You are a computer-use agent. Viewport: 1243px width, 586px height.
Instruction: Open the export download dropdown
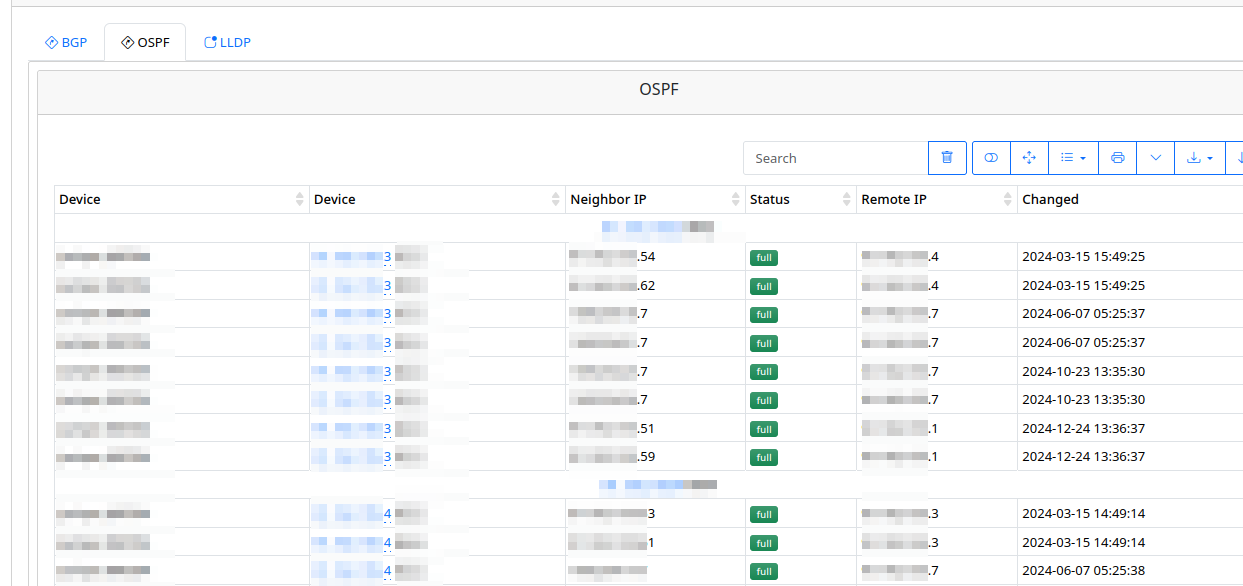(1200, 158)
